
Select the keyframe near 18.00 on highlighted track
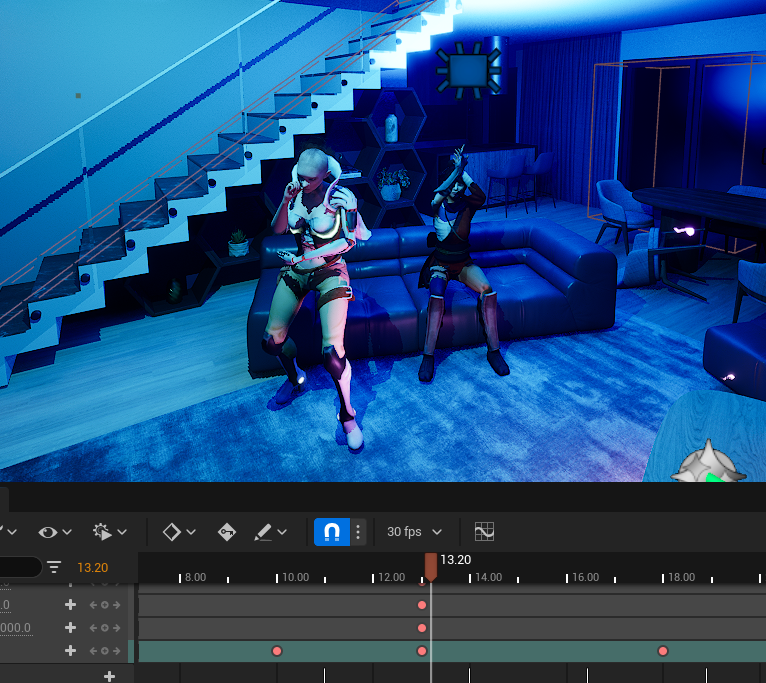pyautogui.click(x=663, y=651)
